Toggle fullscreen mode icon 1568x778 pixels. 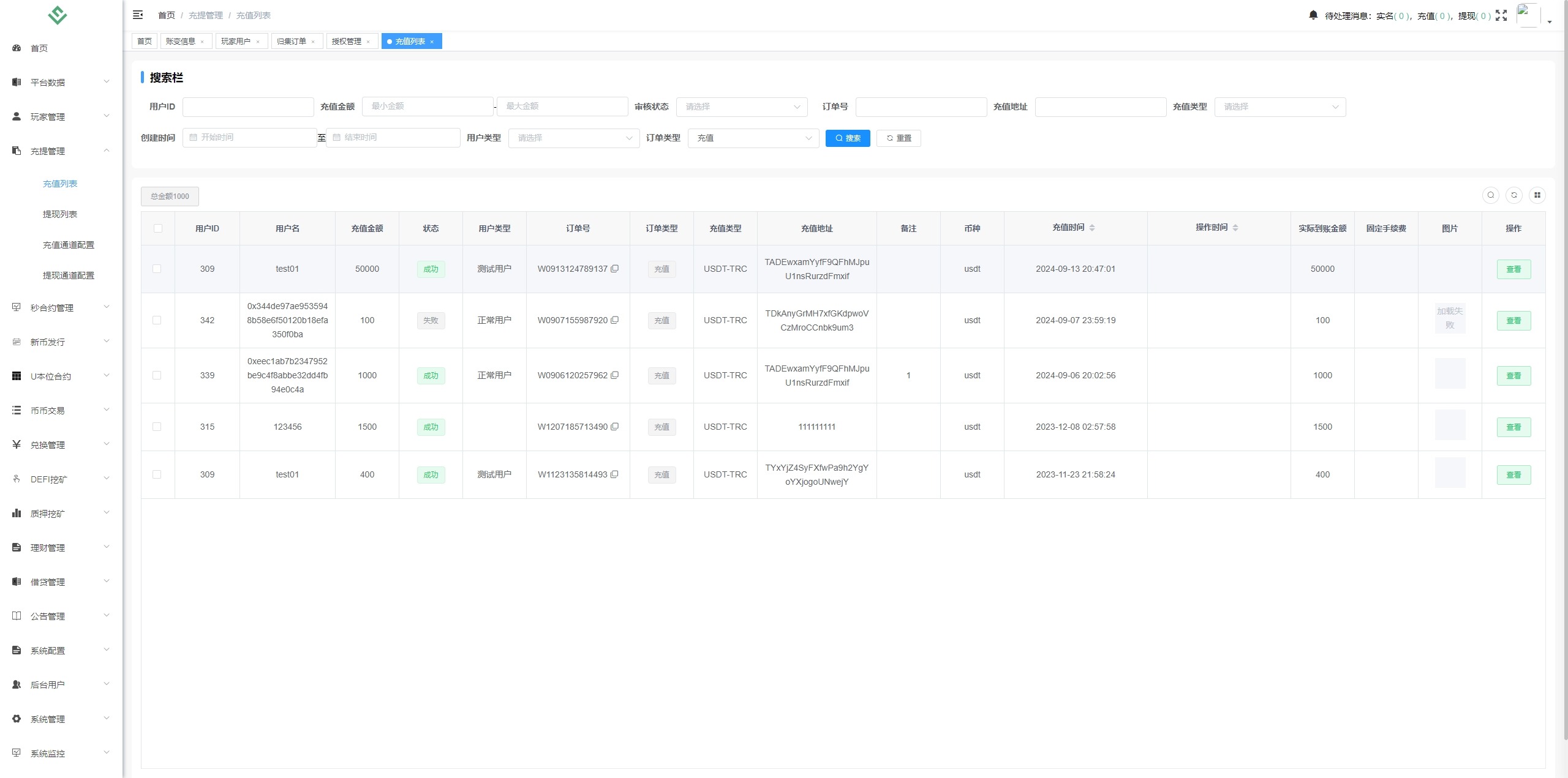coord(1501,15)
